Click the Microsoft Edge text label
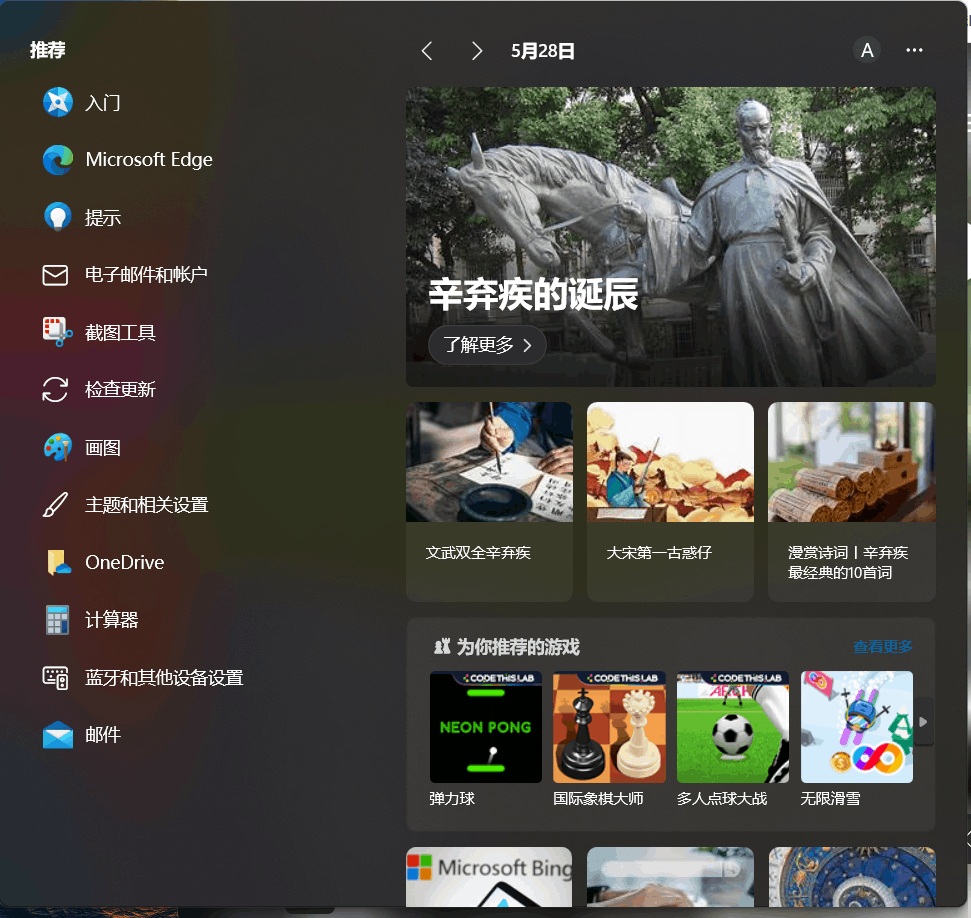Screen dimensions: 971x918 [149, 160]
